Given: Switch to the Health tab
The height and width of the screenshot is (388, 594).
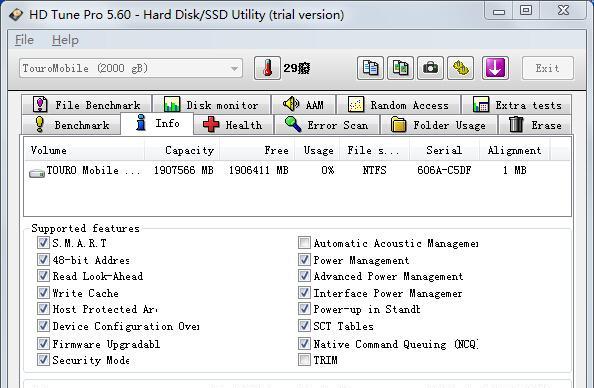Looking at the screenshot, I should click(x=233, y=125).
